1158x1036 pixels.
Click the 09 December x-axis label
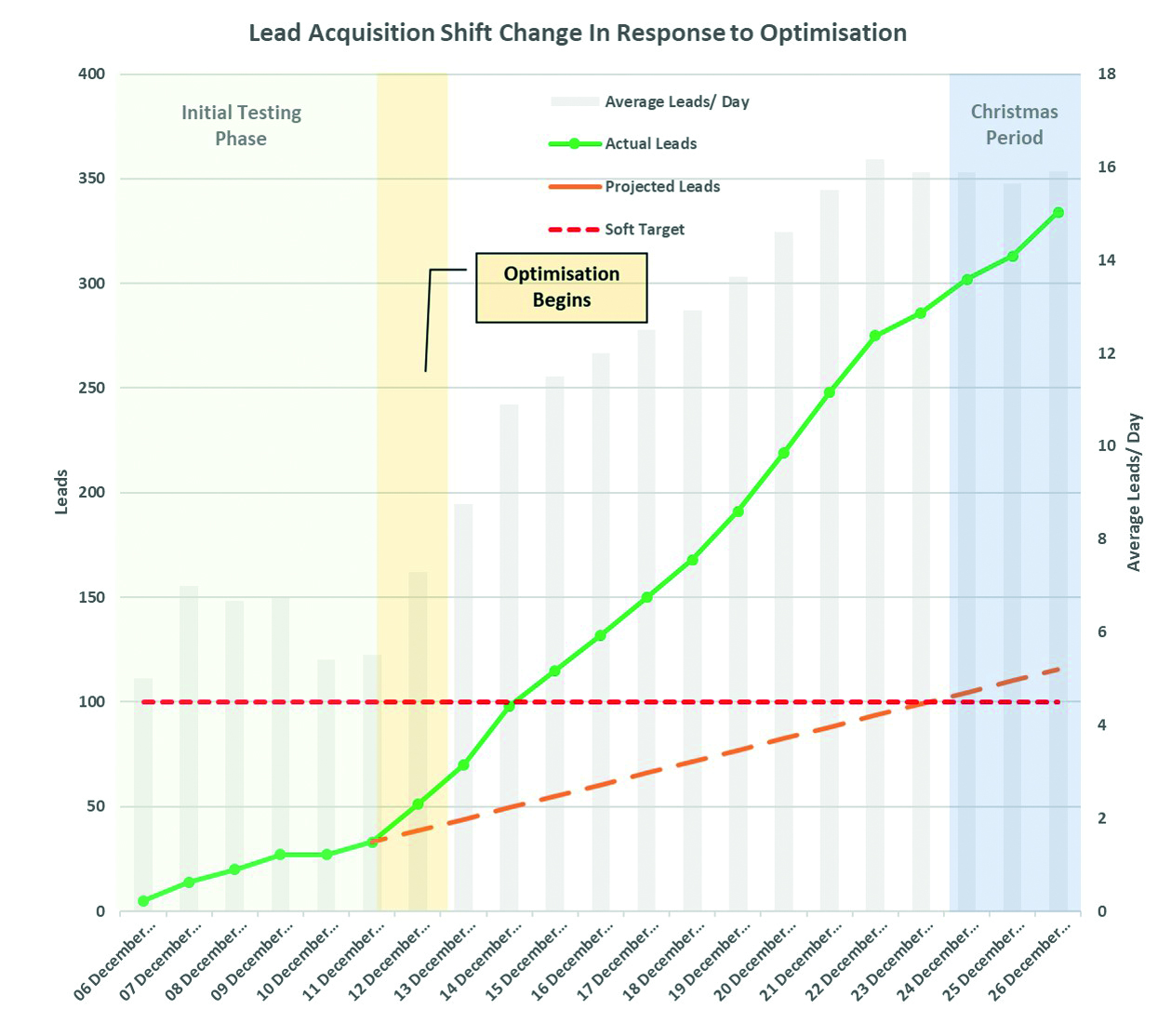pos(251,962)
